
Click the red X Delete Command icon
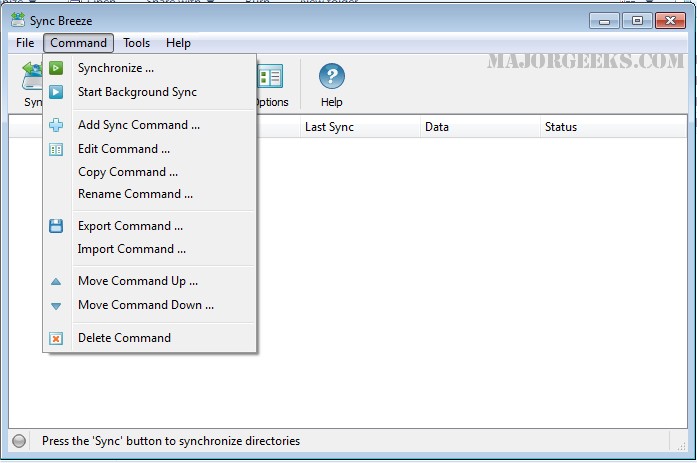[x=56, y=339]
